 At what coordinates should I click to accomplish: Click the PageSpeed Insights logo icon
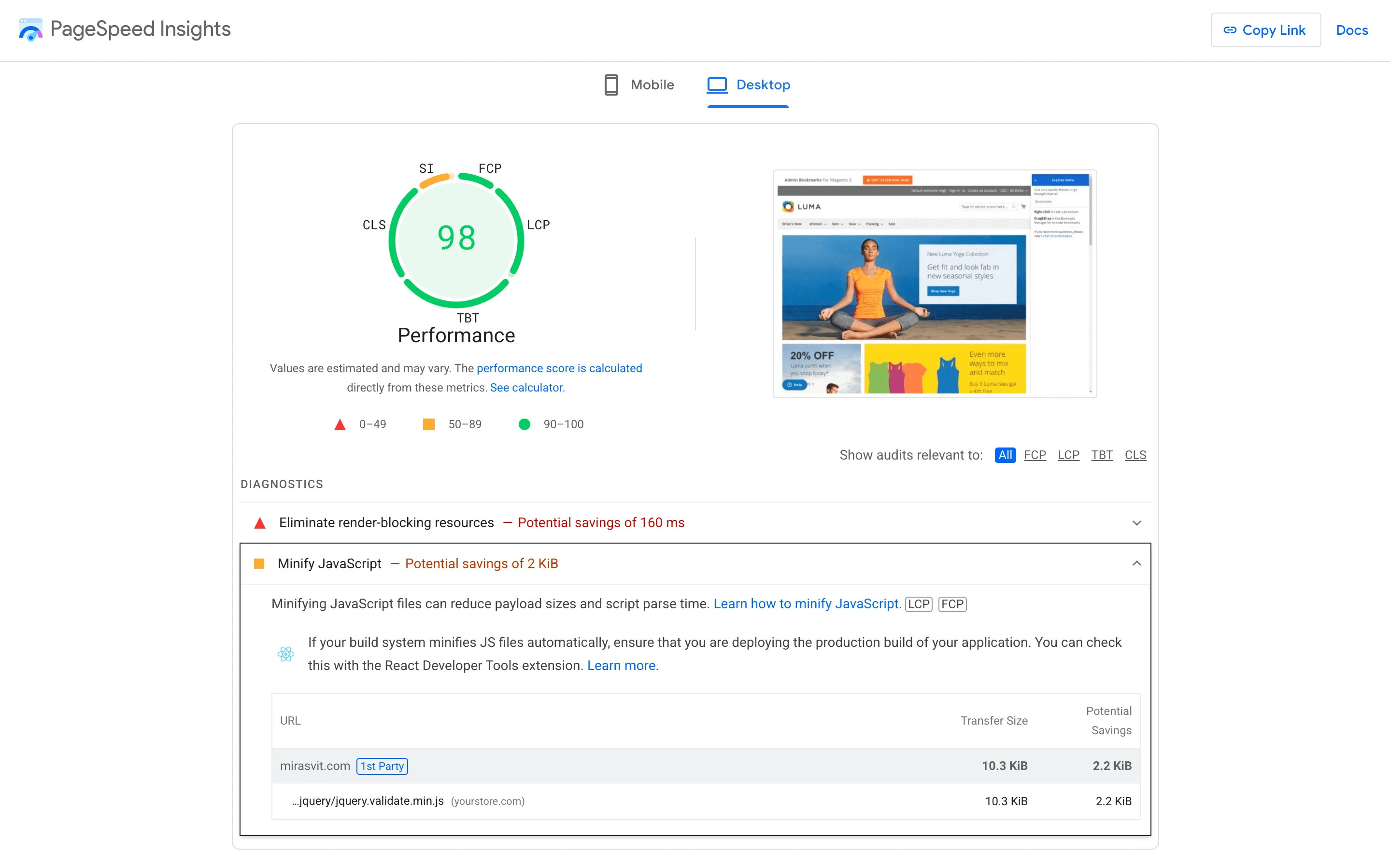tap(31, 29)
